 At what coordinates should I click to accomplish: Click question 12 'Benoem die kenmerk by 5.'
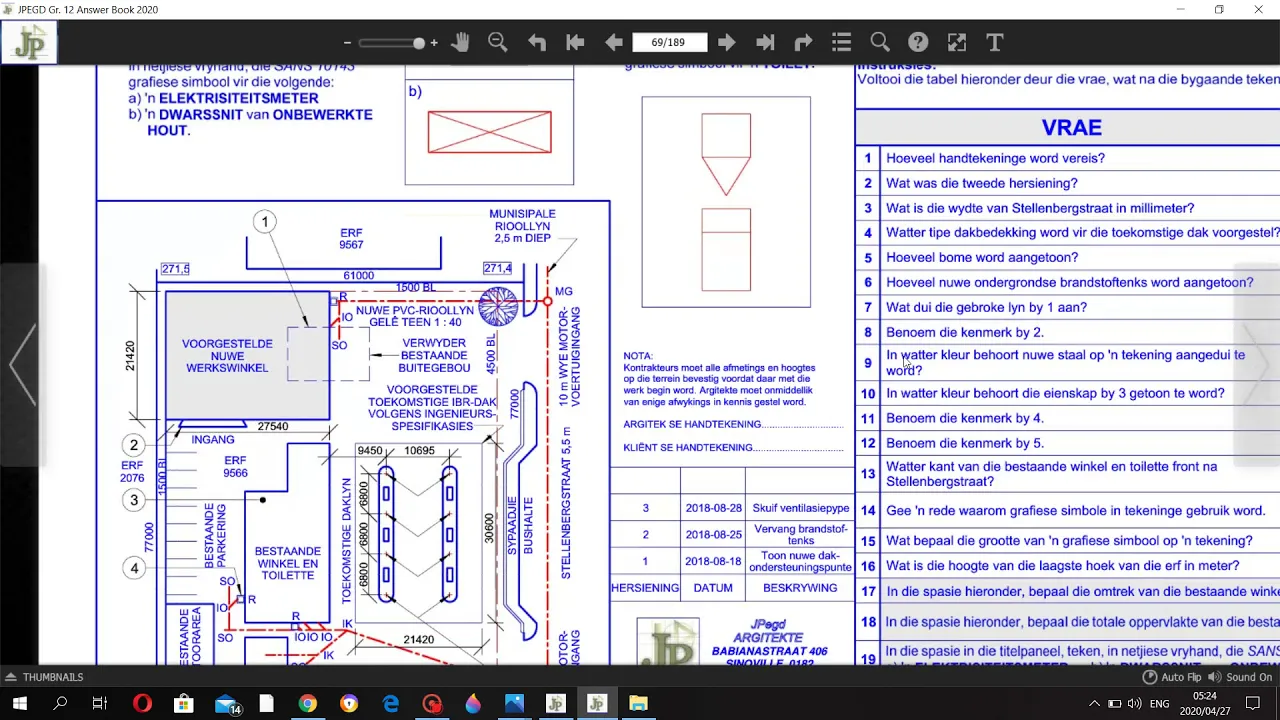pos(965,443)
